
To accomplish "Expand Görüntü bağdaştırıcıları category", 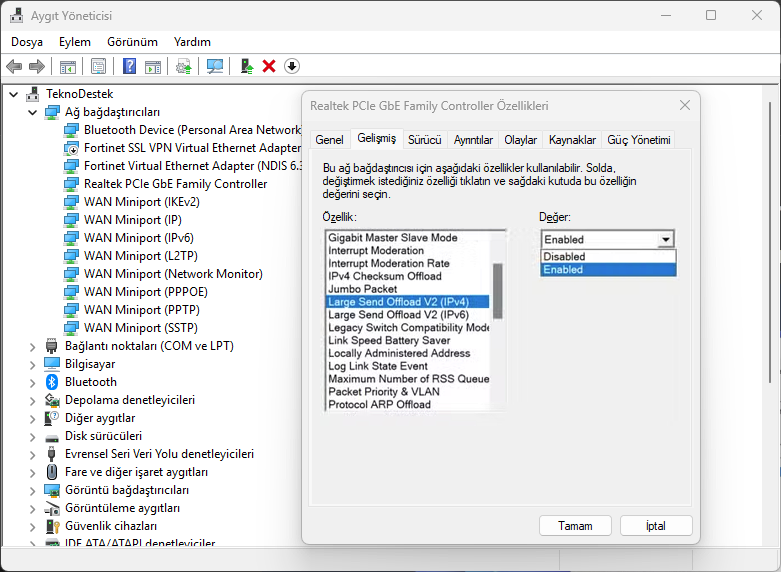I will coord(33,490).
